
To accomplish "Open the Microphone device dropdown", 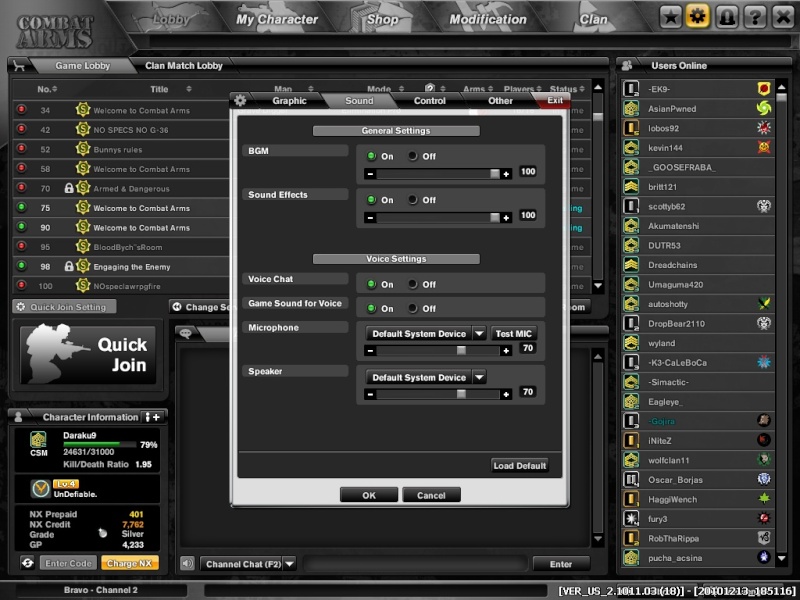I will point(479,334).
